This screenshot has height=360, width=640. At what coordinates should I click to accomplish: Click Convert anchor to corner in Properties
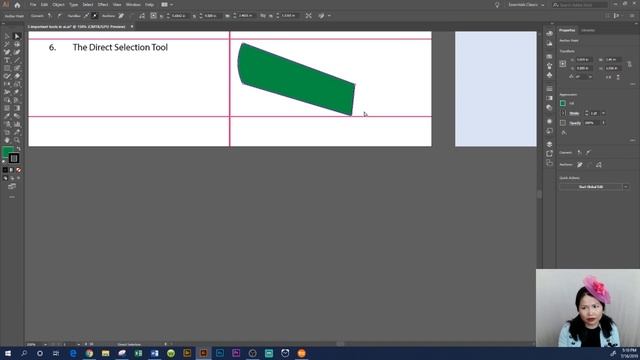579,153
